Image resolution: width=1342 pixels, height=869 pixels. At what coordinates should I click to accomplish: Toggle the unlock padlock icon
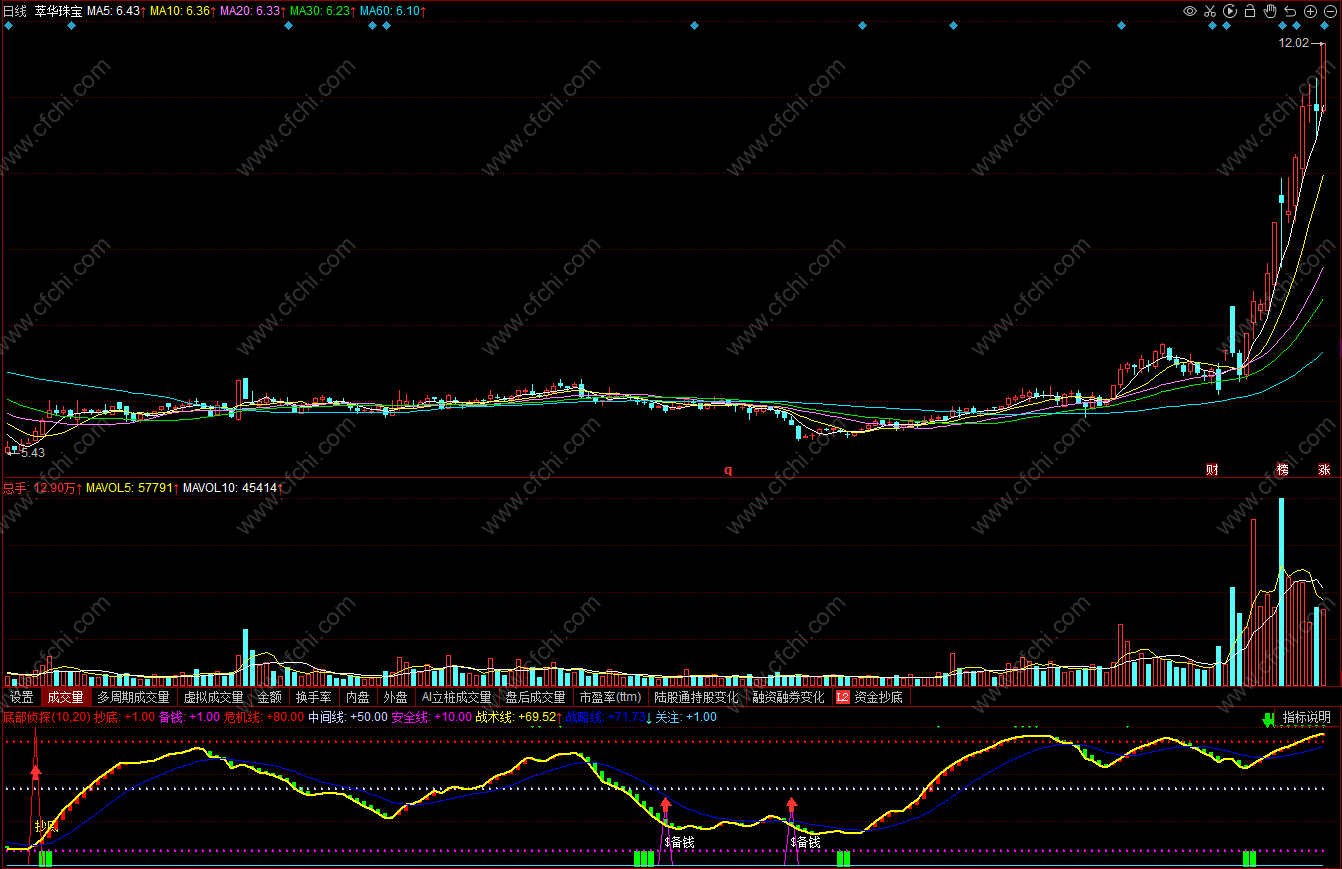tap(1250, 11)
